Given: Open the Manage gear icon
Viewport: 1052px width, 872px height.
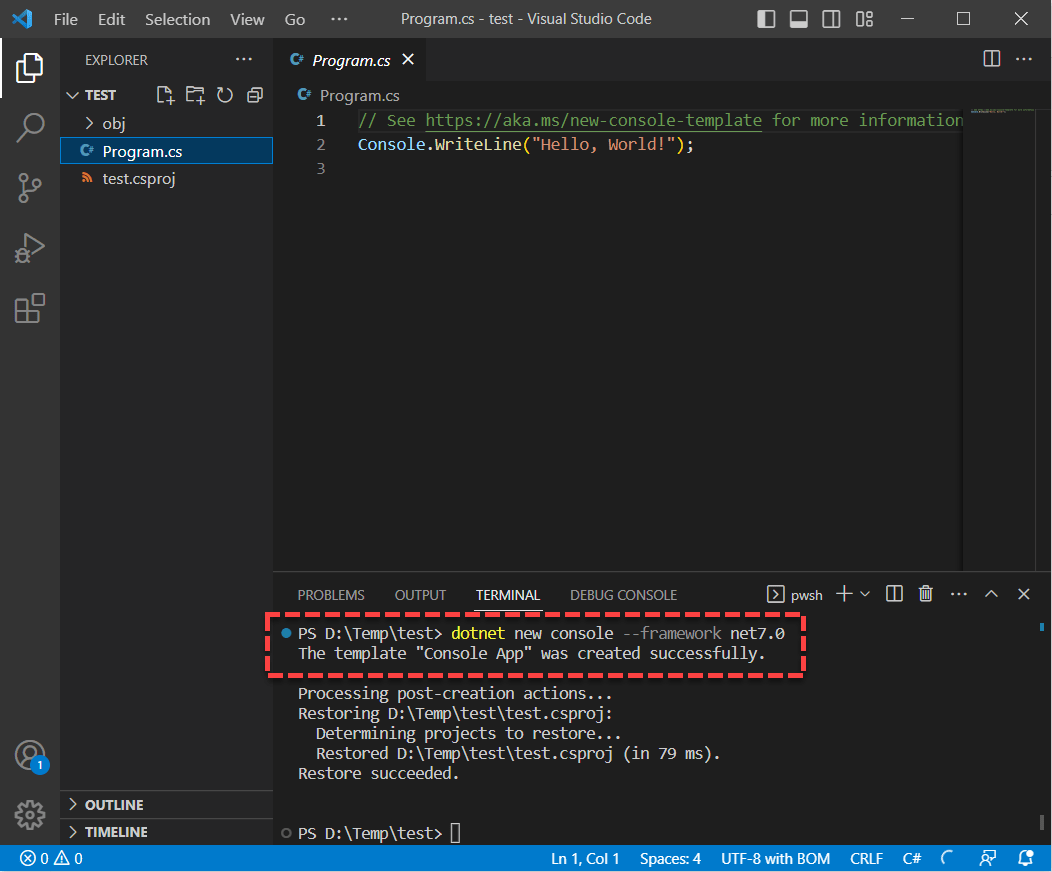Looking at the screenshot, I should tap(30, 815).
